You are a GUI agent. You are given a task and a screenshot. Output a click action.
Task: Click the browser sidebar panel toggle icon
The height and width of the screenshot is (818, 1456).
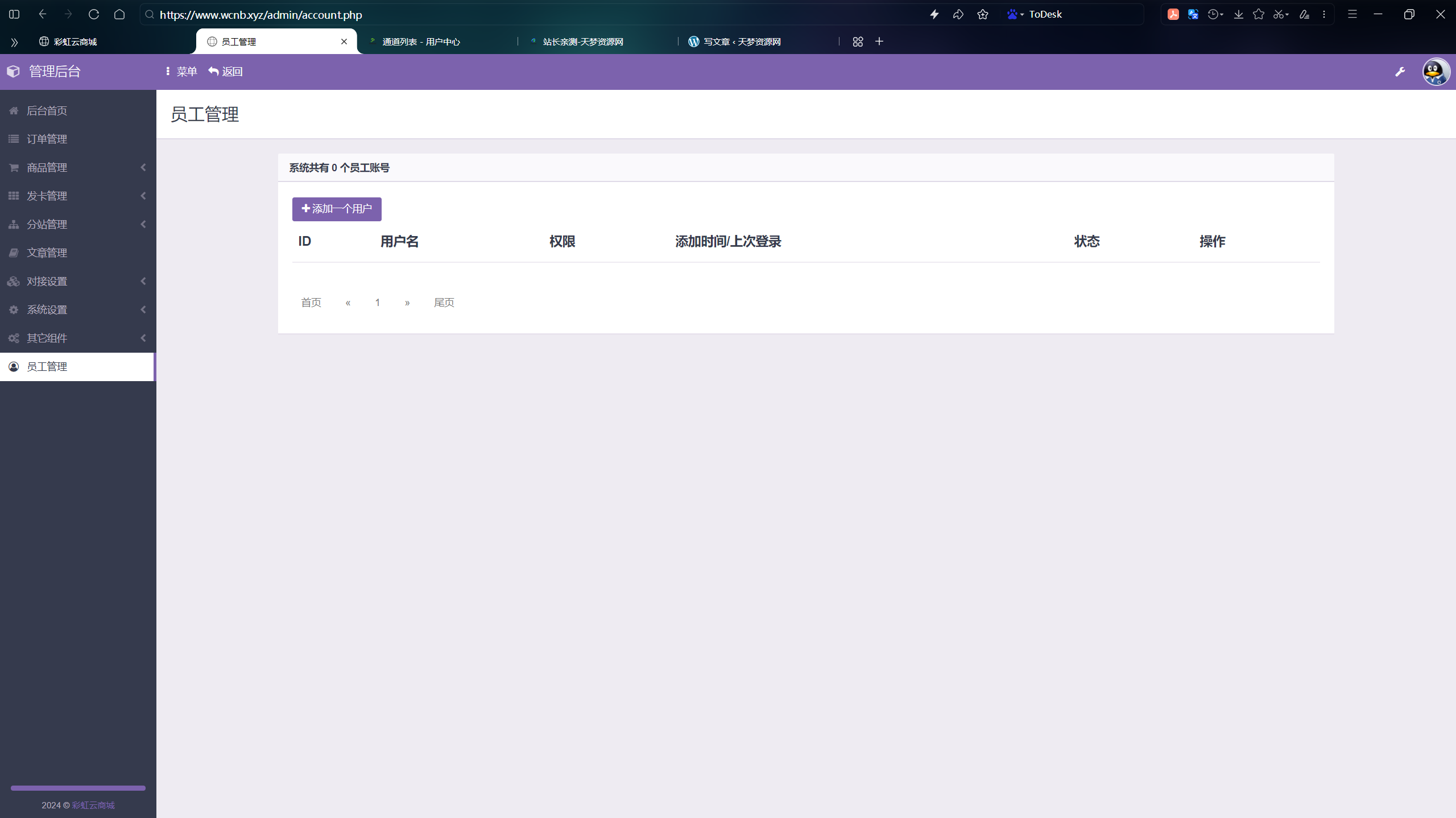14,14
